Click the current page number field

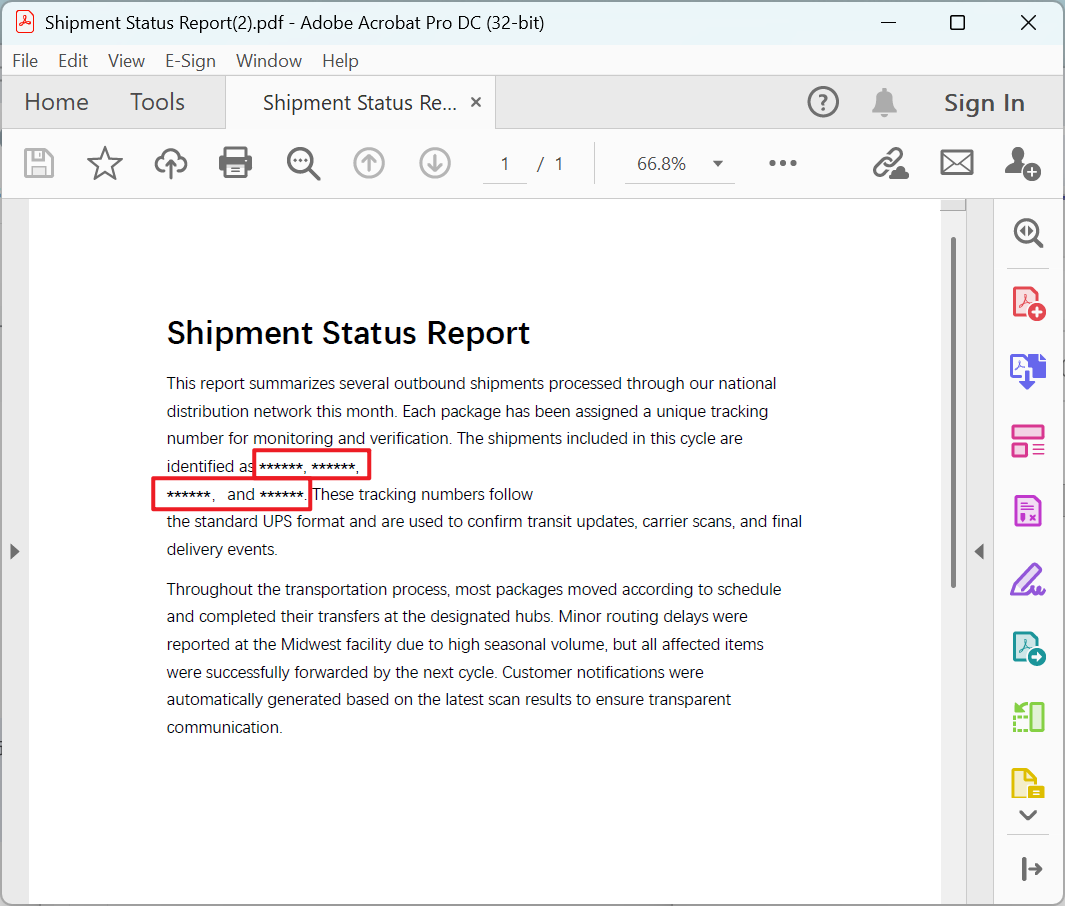click(505, 164)
